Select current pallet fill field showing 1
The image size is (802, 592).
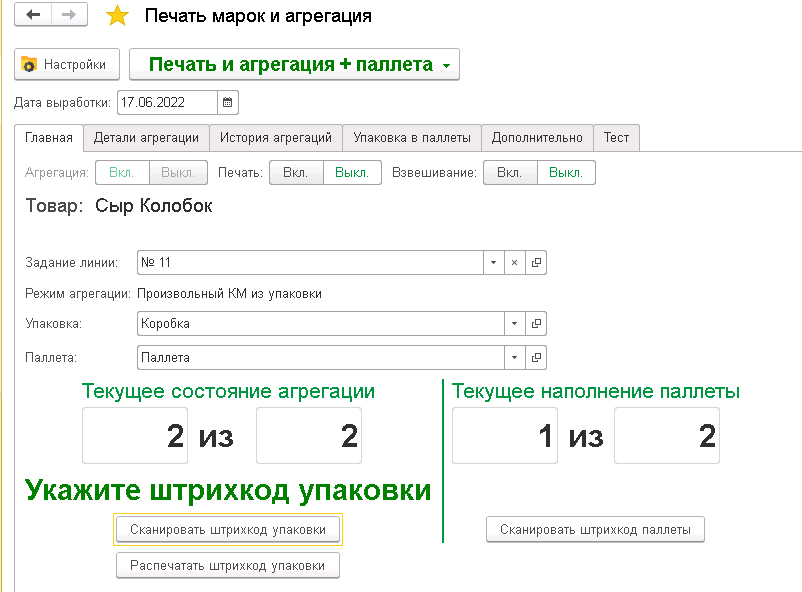(505, 435)
